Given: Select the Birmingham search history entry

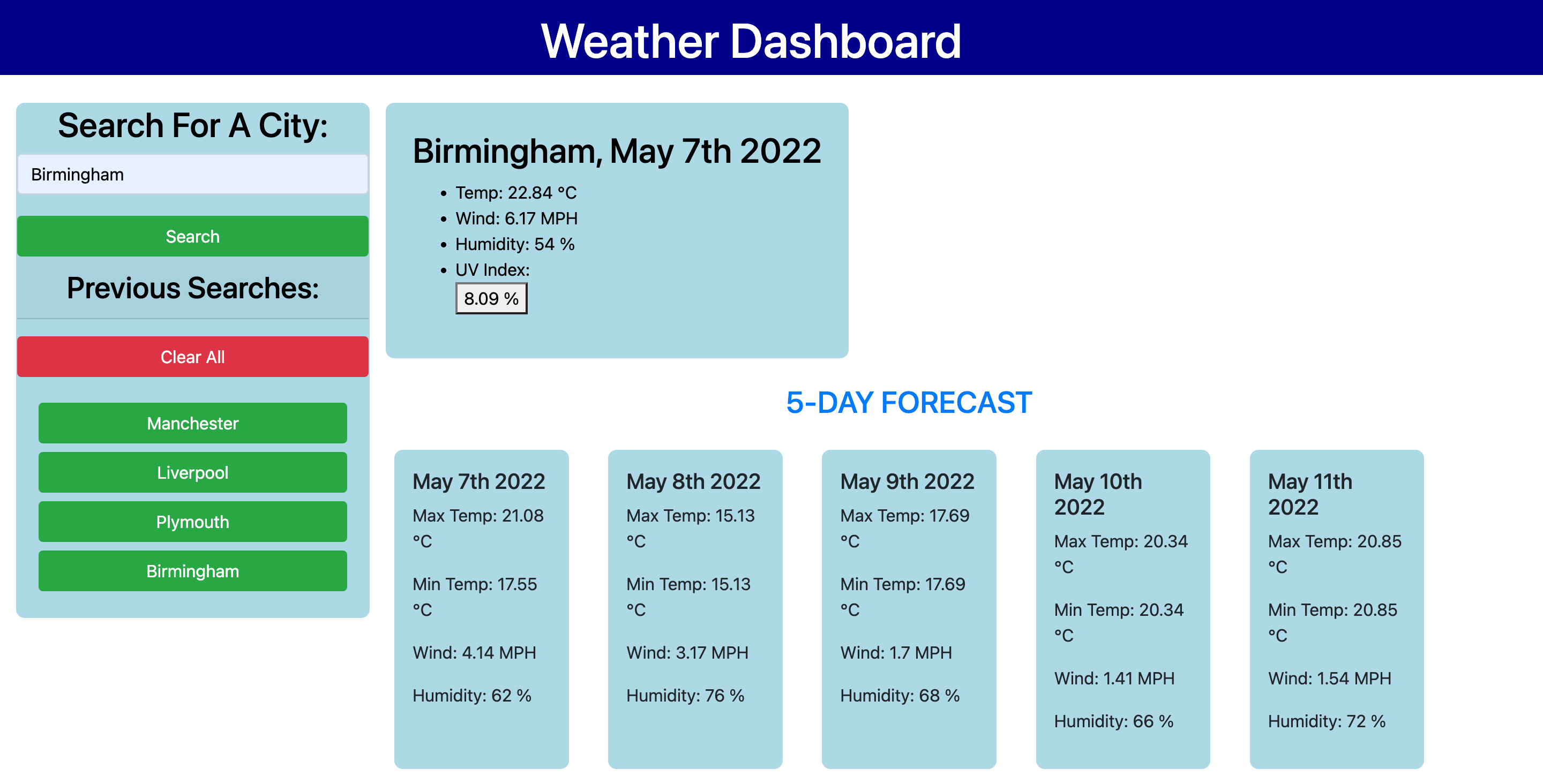Looking at the screenshot, I should [x=193, y=571].
